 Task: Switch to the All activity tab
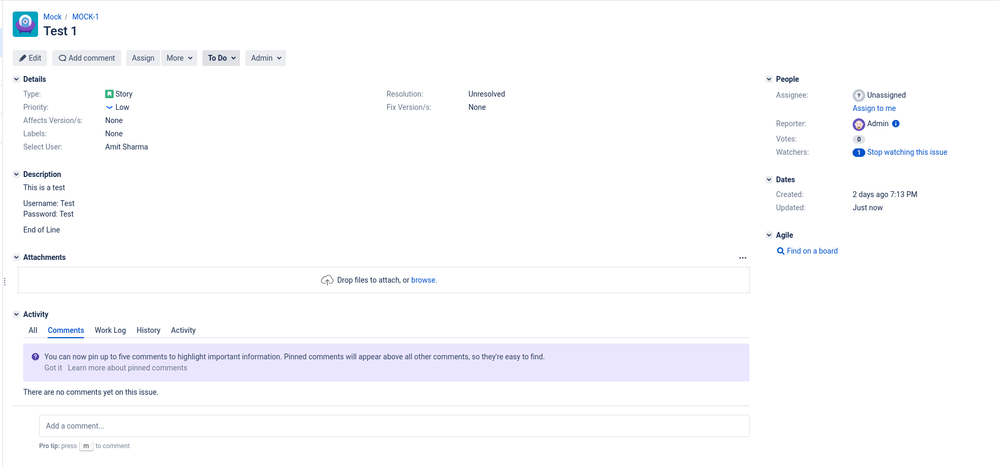[33, 330]
